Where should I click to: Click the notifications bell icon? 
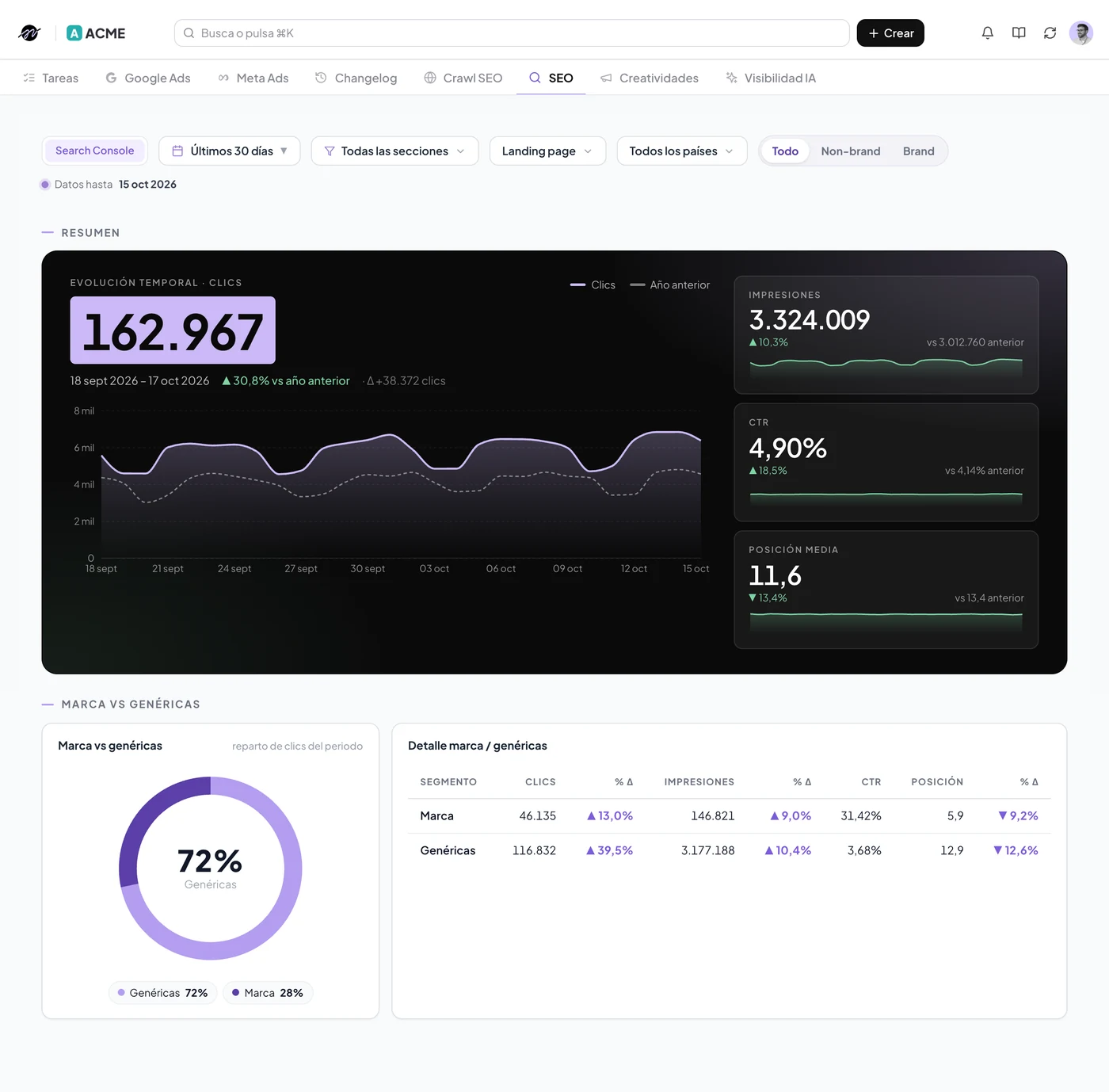[x=987, y=32]
